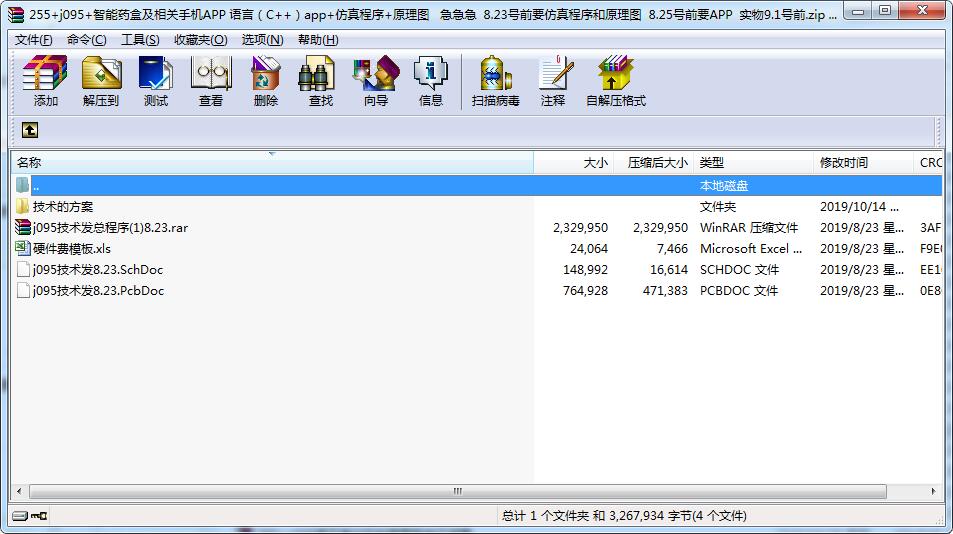Click the horizontal scrollbar right arrow
This screenshot has height=534, width=953.
point(934,491)
